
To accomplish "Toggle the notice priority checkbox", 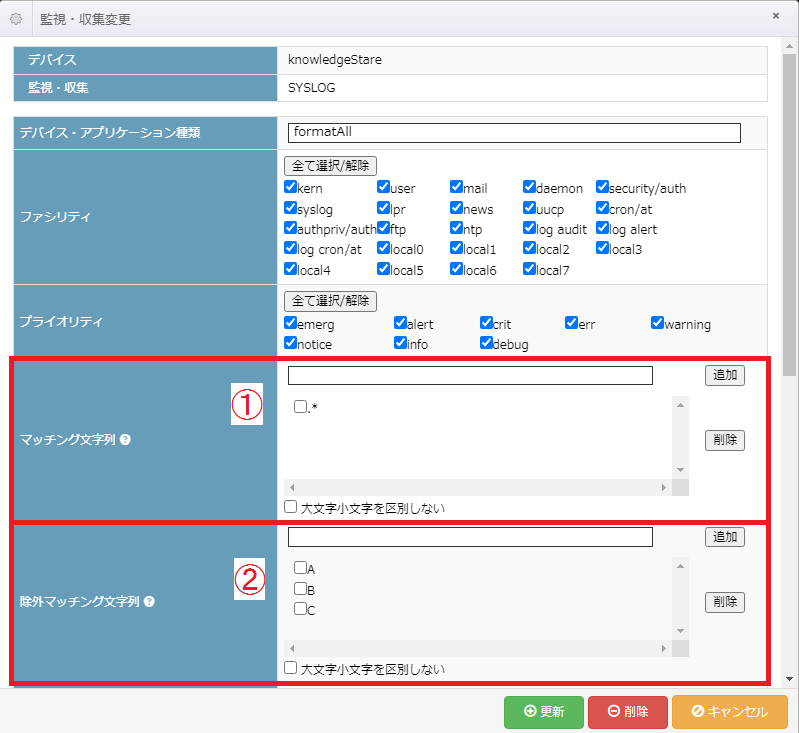I will click(x=290, y=343).
